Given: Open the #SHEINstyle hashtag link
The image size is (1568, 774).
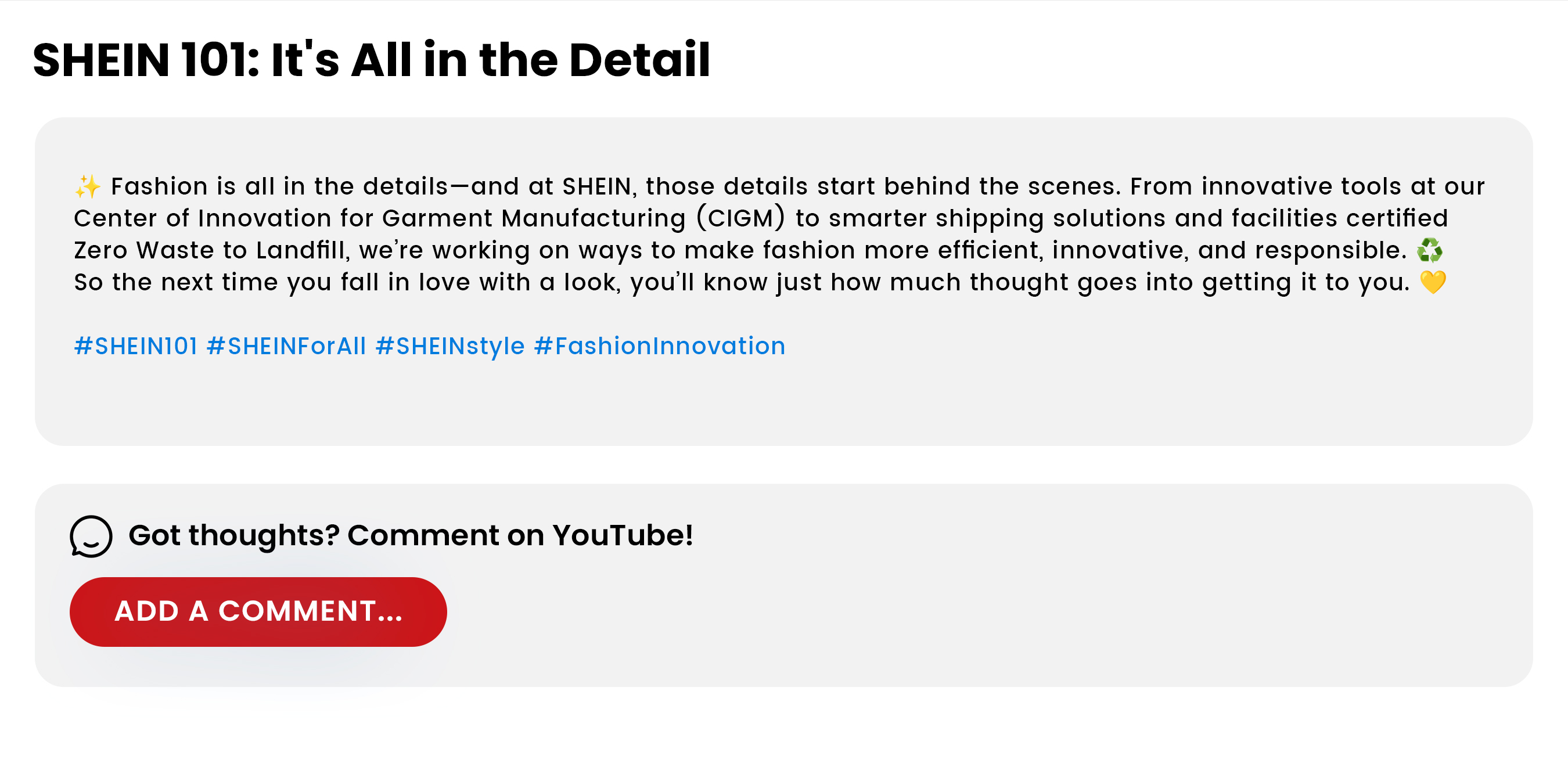Looking at the screenshot, I should click(x=450, y=346).
